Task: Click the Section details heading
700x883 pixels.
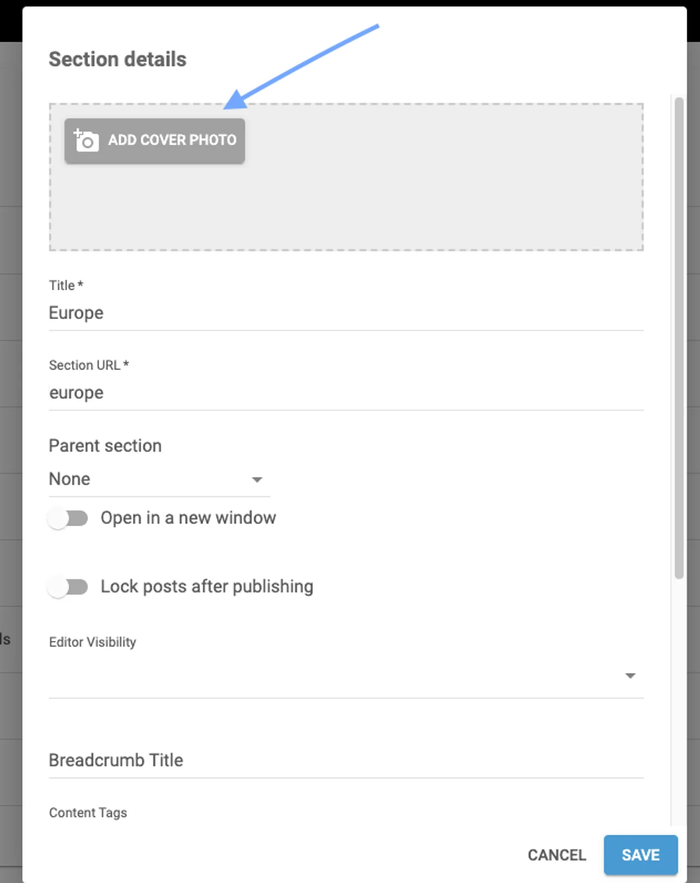Action: pos(117,59)
